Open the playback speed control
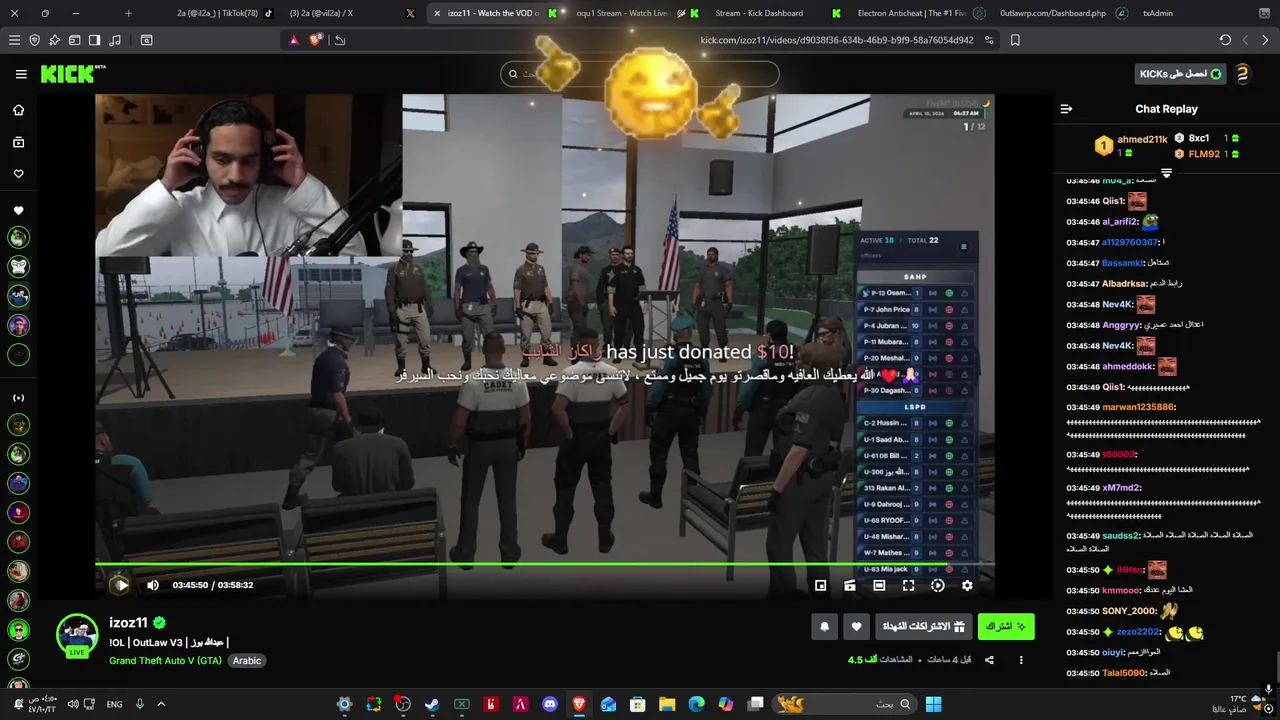Image resolution: width=1280 pixels, height=720 pixels. click(x=938, y=585)
